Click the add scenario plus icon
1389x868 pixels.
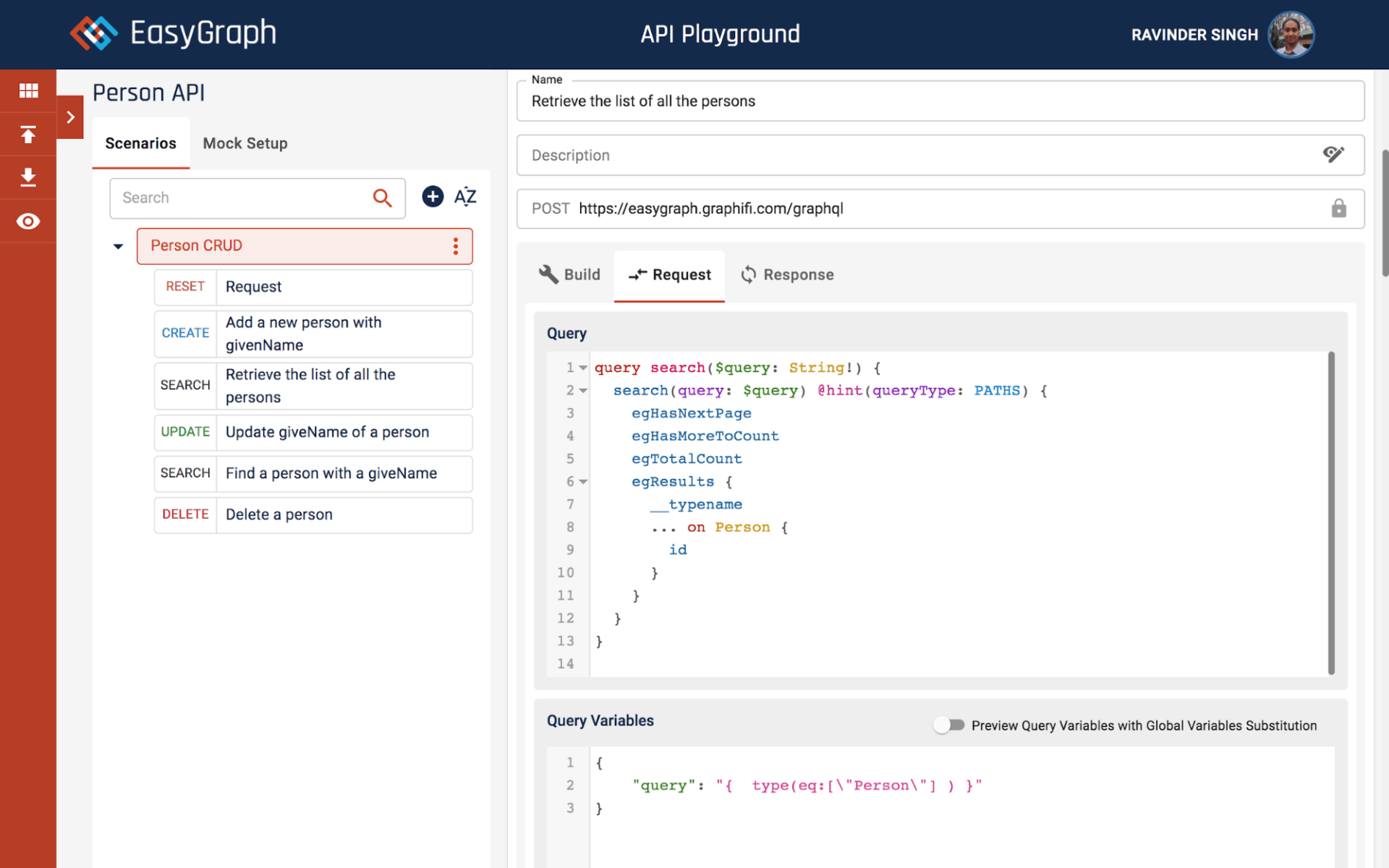click(x=433, y=197)
